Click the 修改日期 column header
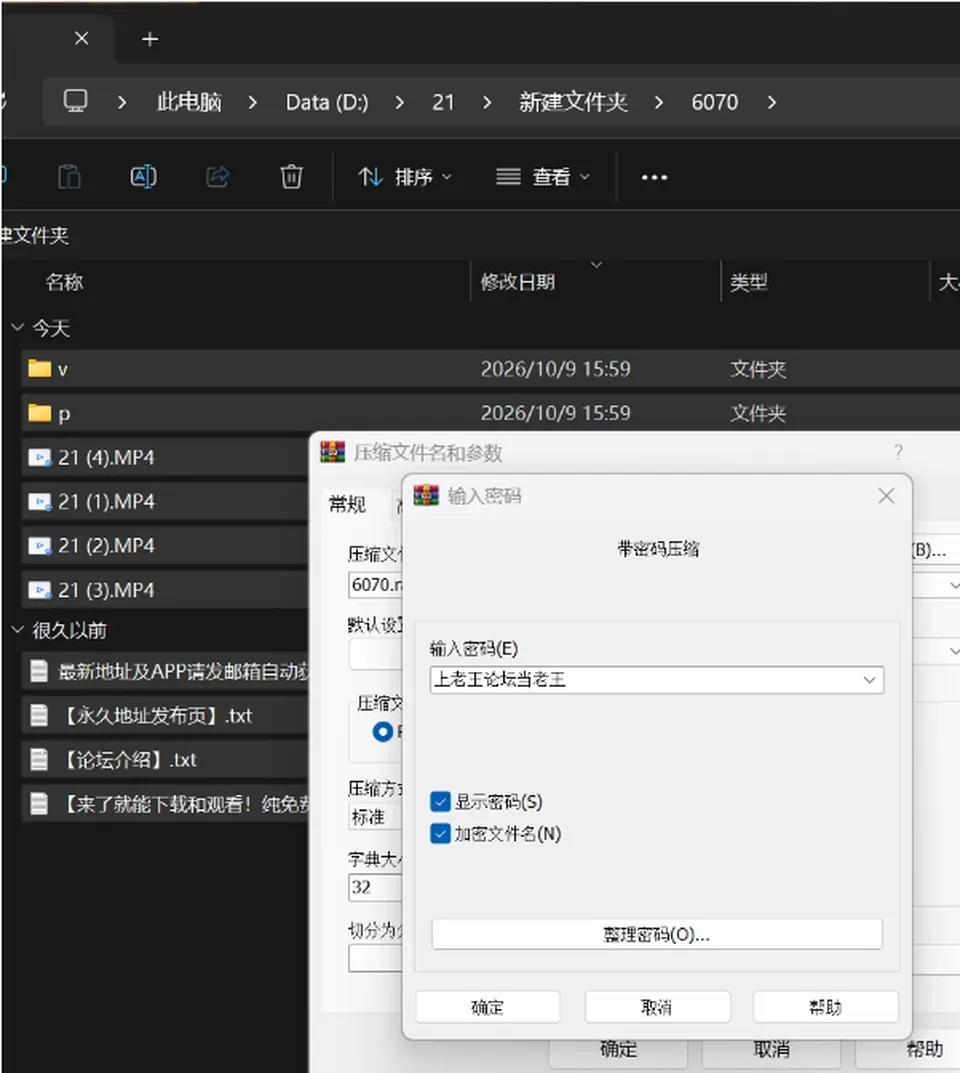Screen dimensions: 960x1073 coord(518,282)
